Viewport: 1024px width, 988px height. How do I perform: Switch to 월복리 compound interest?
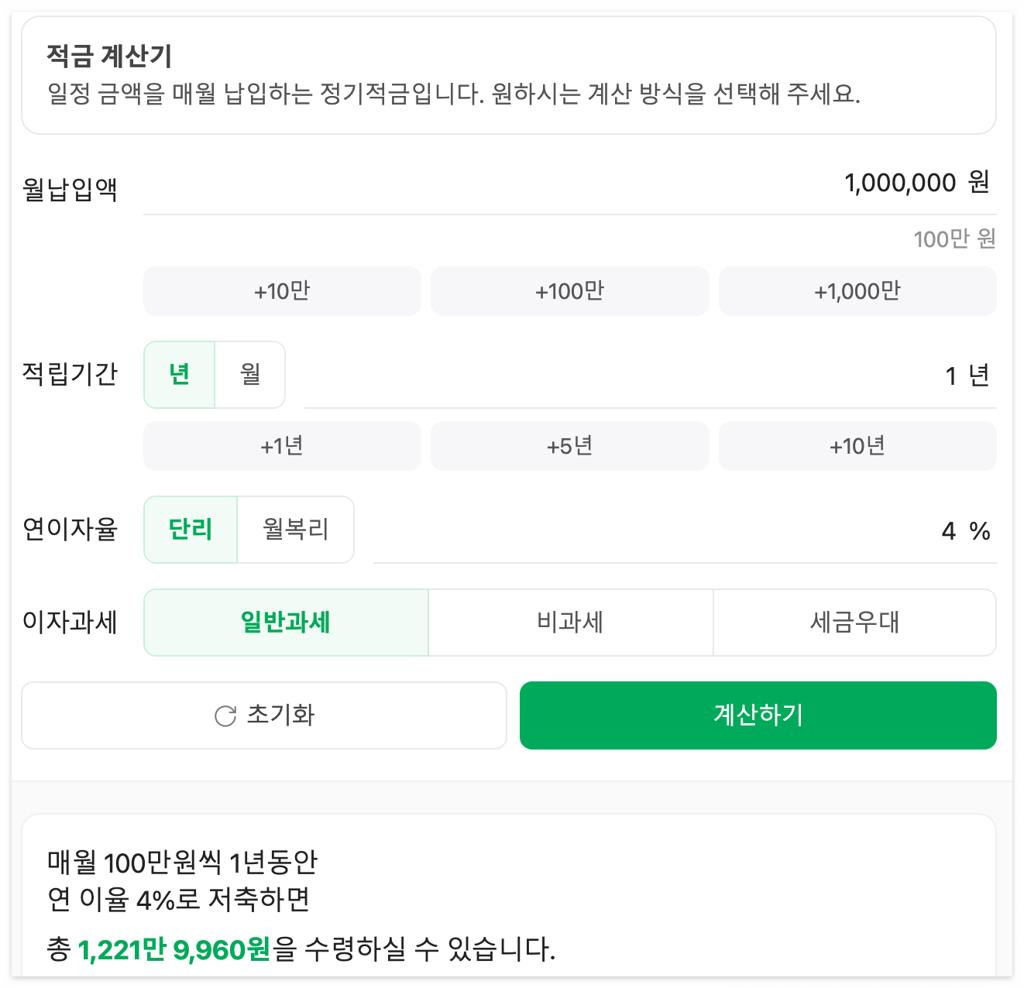point(296,529)
